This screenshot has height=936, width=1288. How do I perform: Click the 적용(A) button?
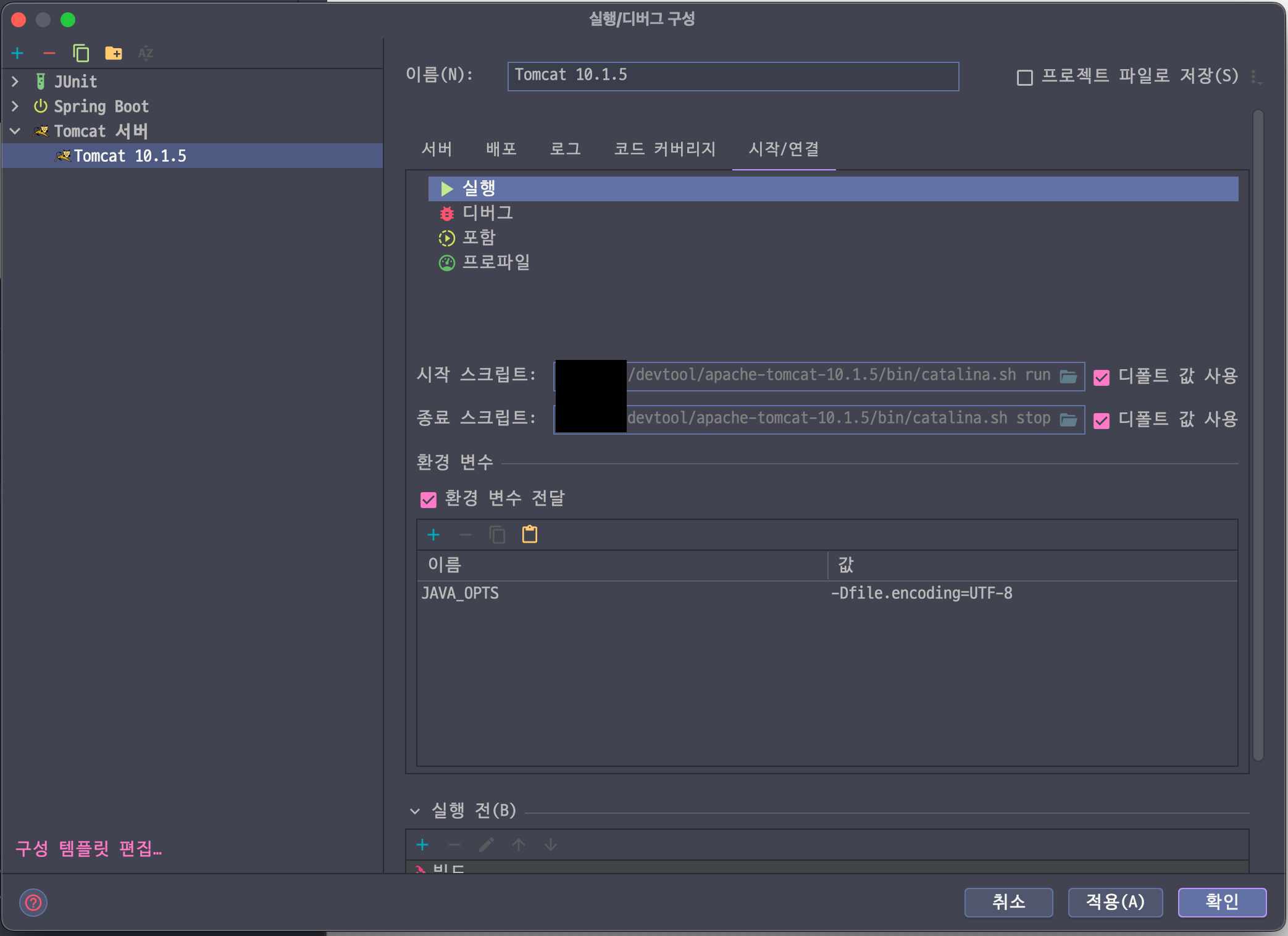click(x=1115, y=902)
